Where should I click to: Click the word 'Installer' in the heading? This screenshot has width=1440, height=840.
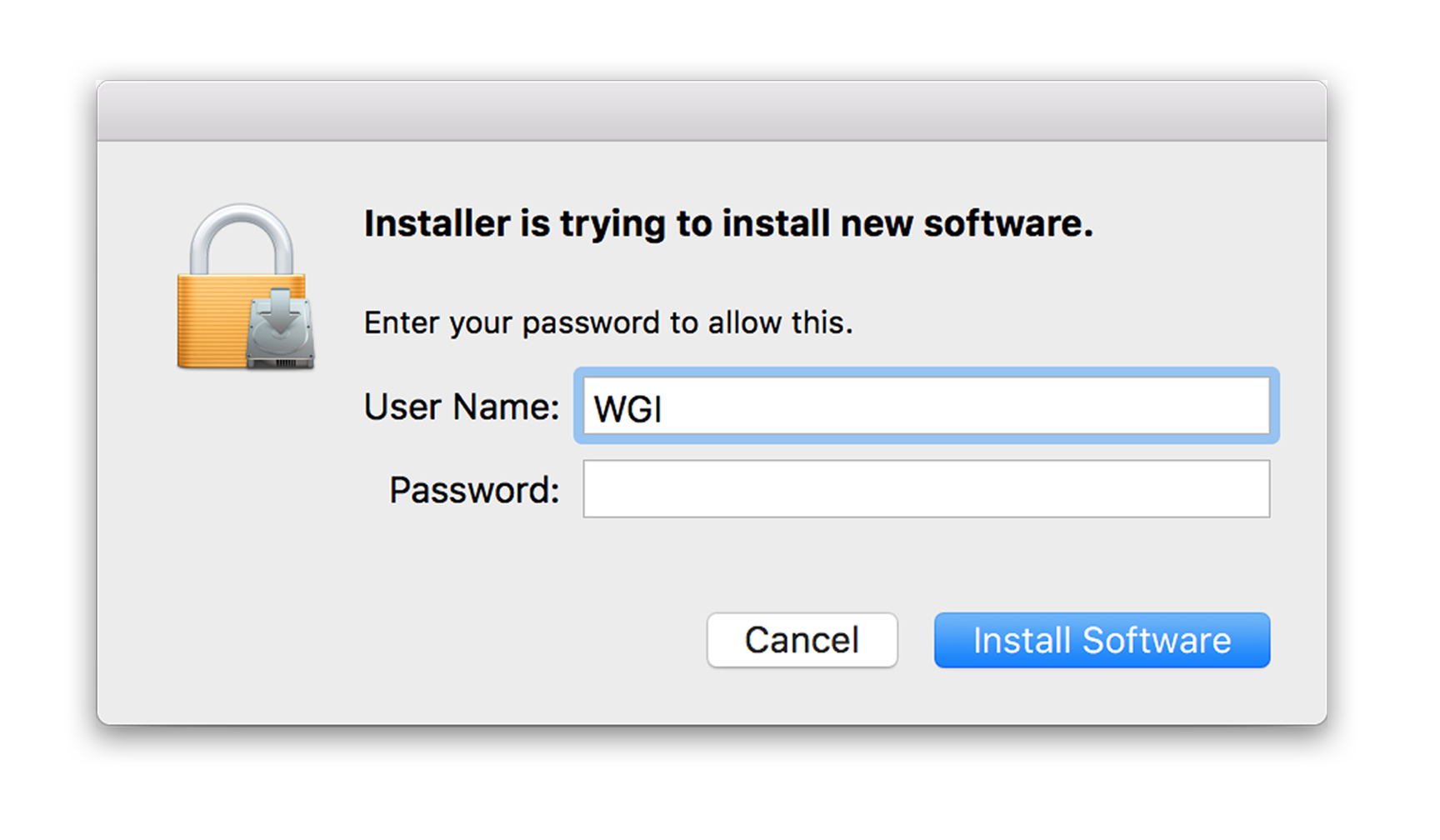[437, 223]
